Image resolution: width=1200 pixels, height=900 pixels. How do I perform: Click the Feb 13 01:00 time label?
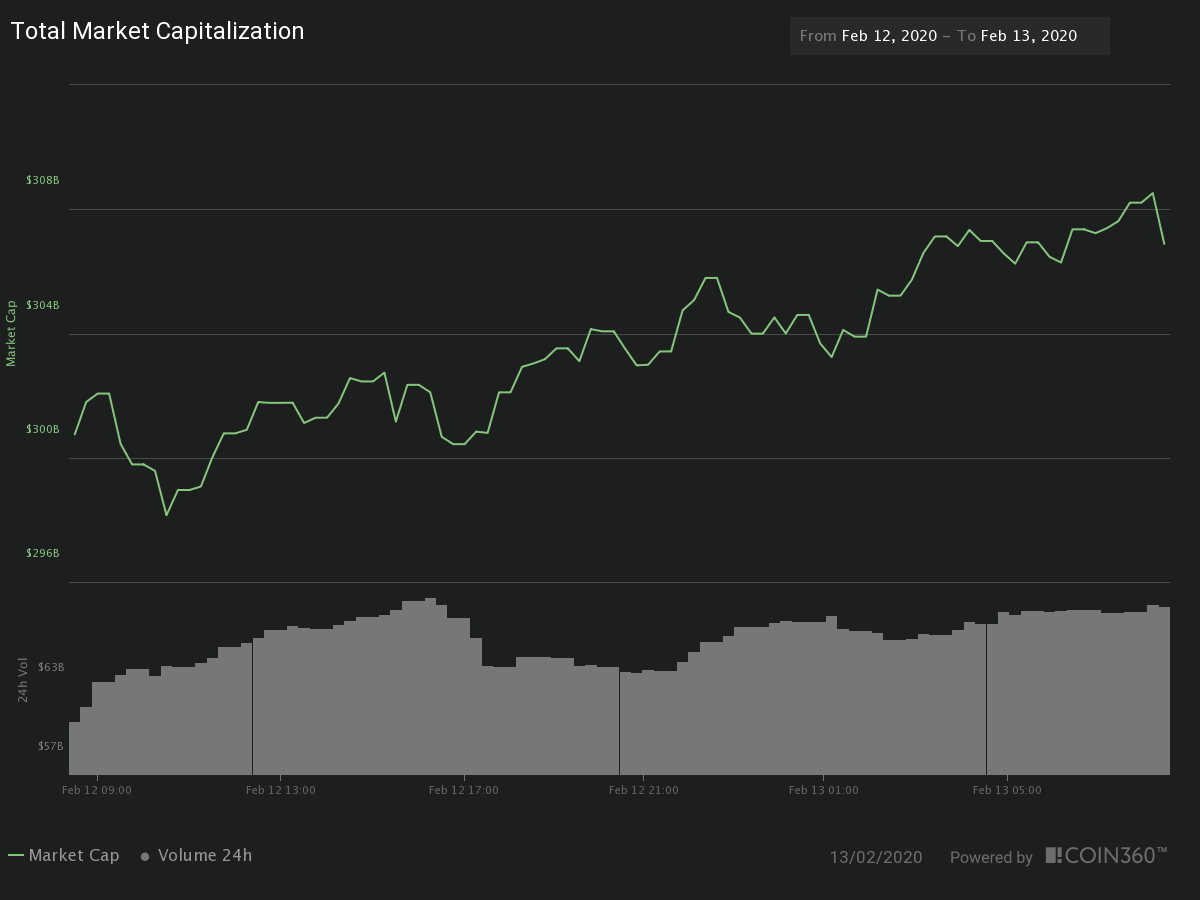pos(823,790)
